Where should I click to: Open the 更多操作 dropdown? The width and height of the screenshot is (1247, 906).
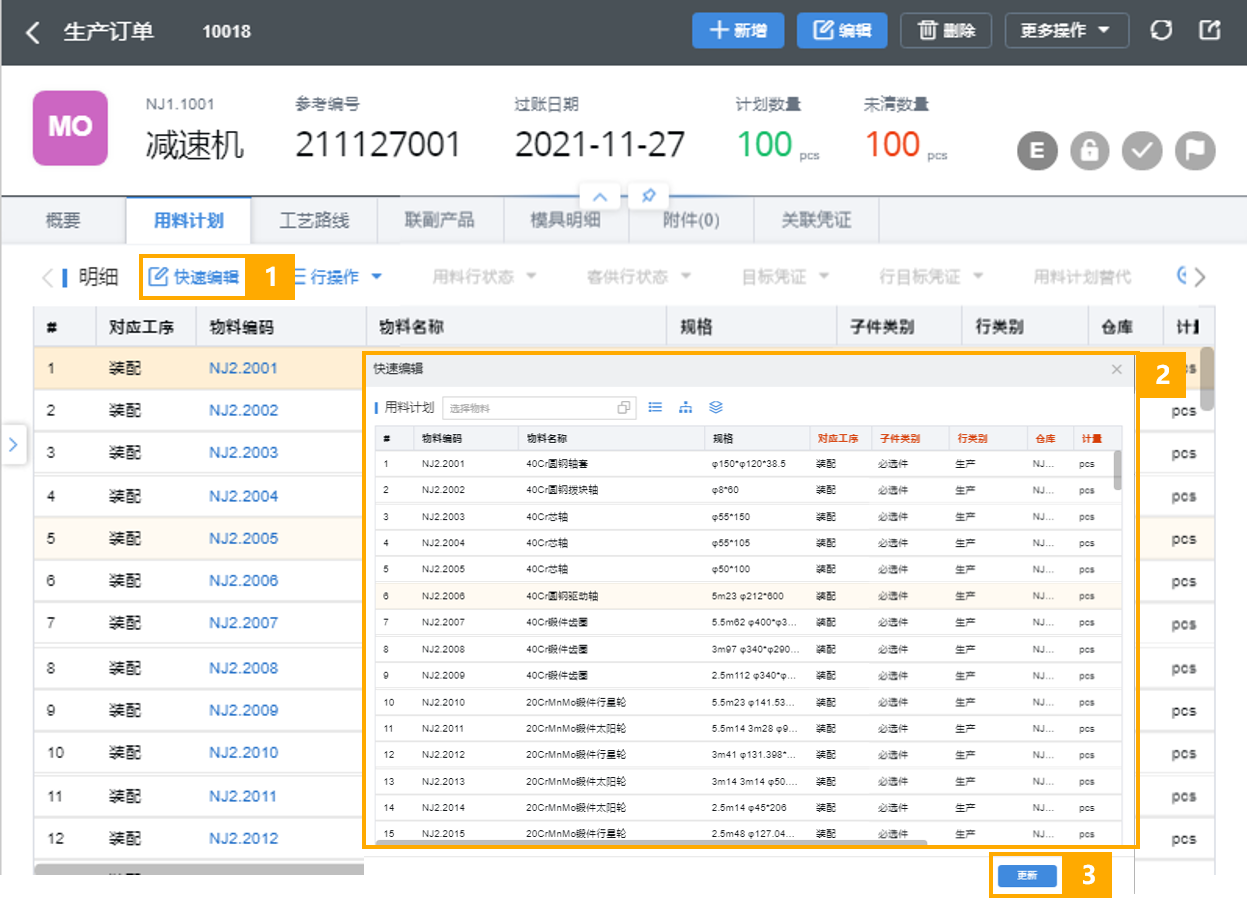pyautogui.click(x=1067, y=31)
